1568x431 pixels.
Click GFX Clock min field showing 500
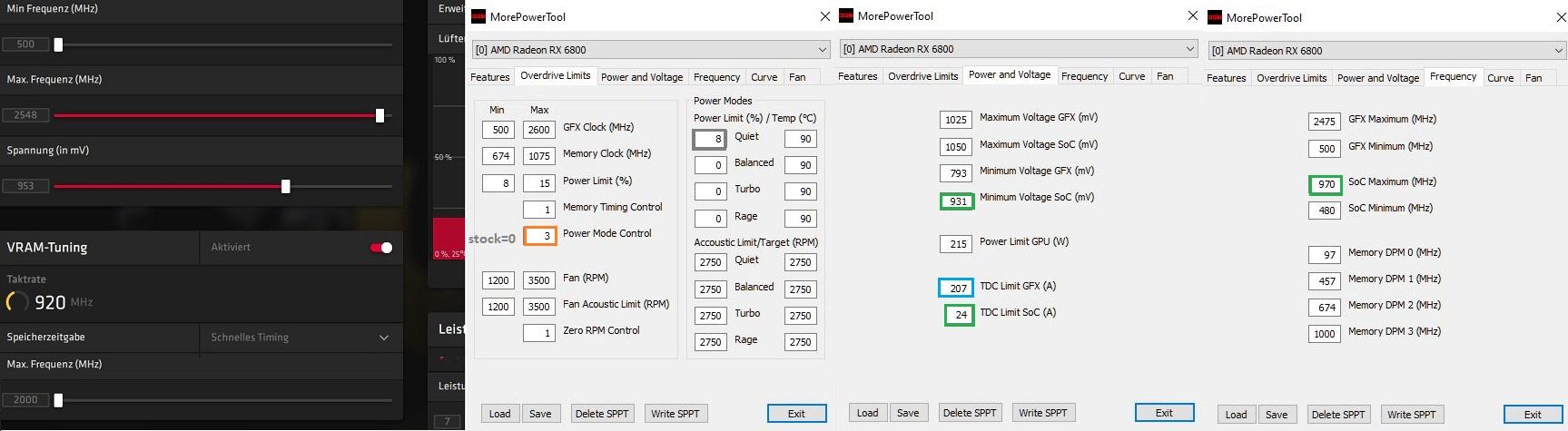point(498,130)
